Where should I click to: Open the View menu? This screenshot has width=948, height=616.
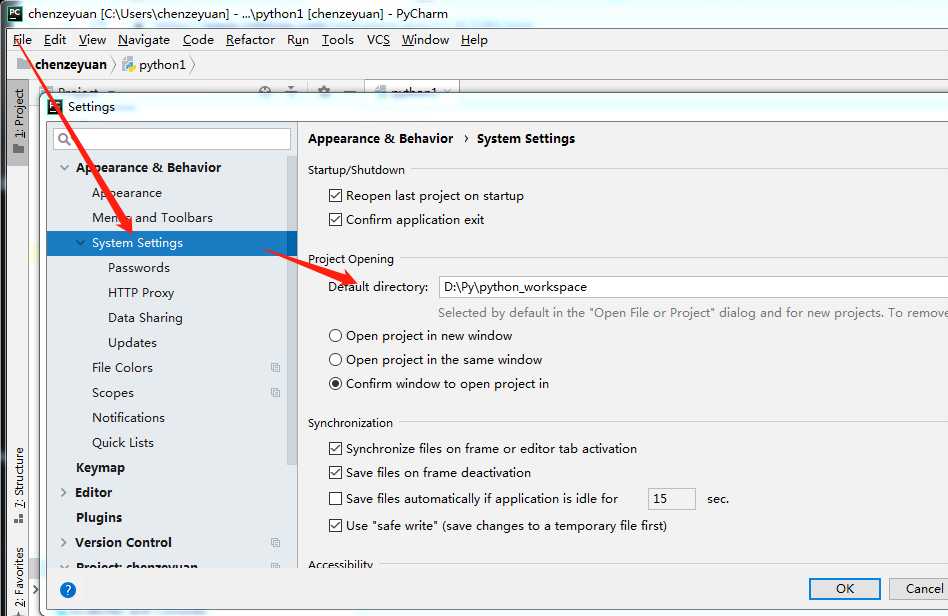click(92, 40)
